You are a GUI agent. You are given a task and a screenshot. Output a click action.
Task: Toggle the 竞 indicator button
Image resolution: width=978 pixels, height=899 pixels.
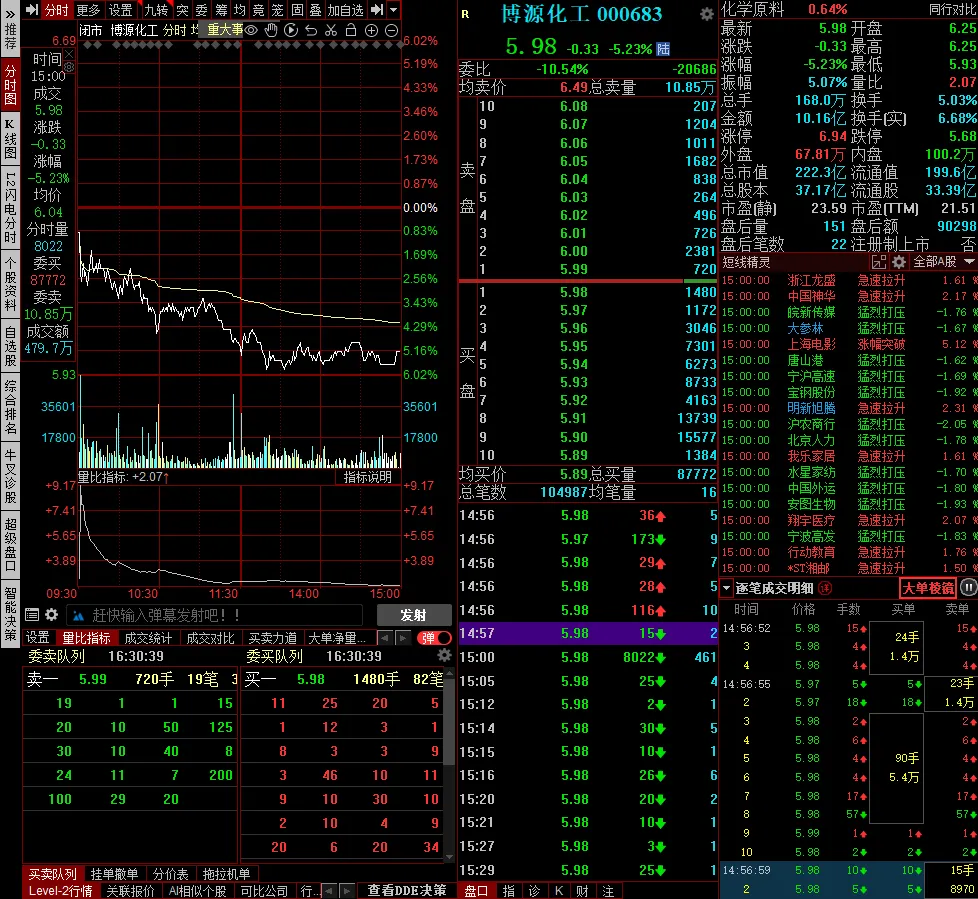(259, 10)
